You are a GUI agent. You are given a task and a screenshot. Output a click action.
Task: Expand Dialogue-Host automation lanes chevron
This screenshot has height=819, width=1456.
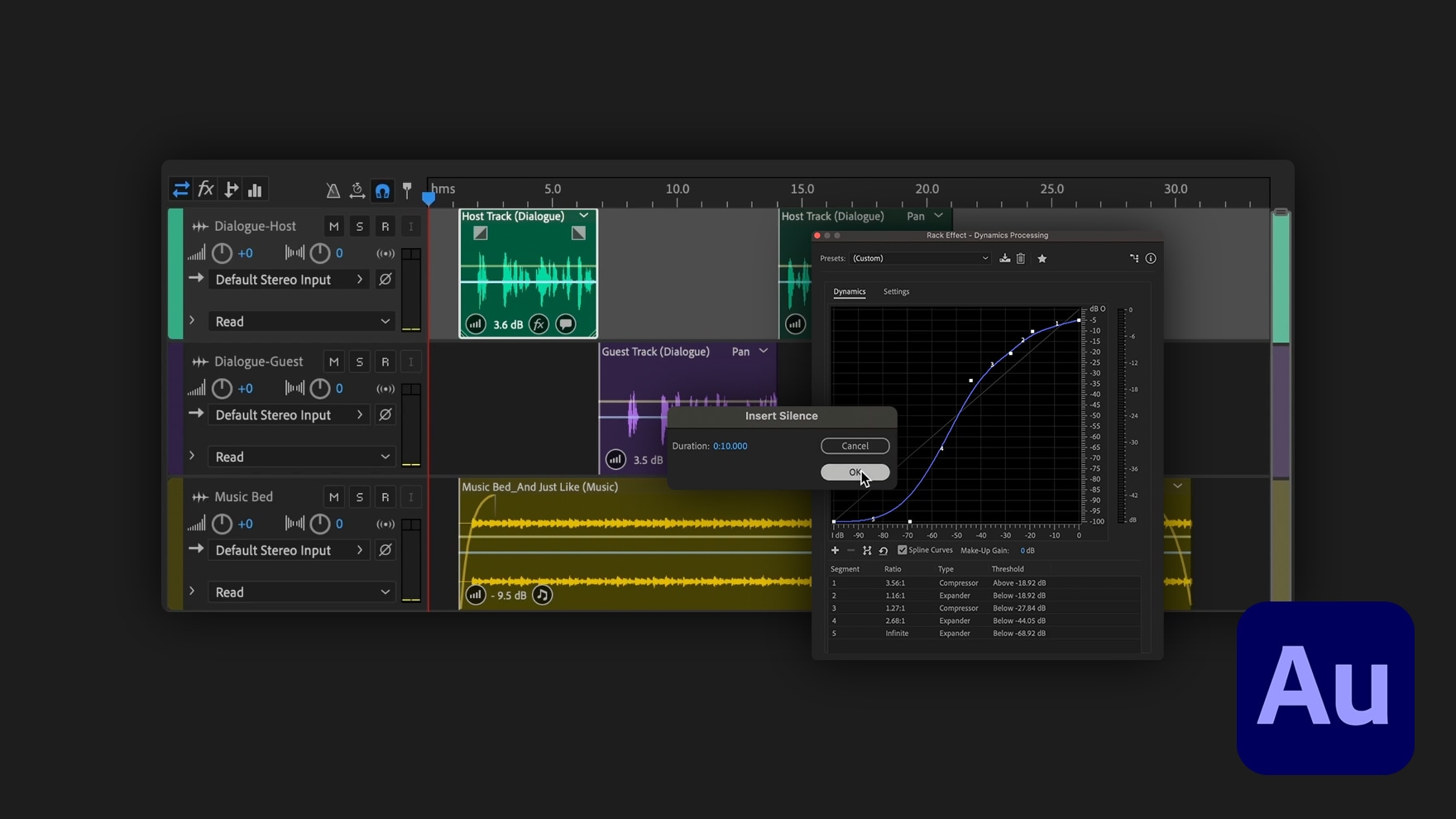coord(192,321)
